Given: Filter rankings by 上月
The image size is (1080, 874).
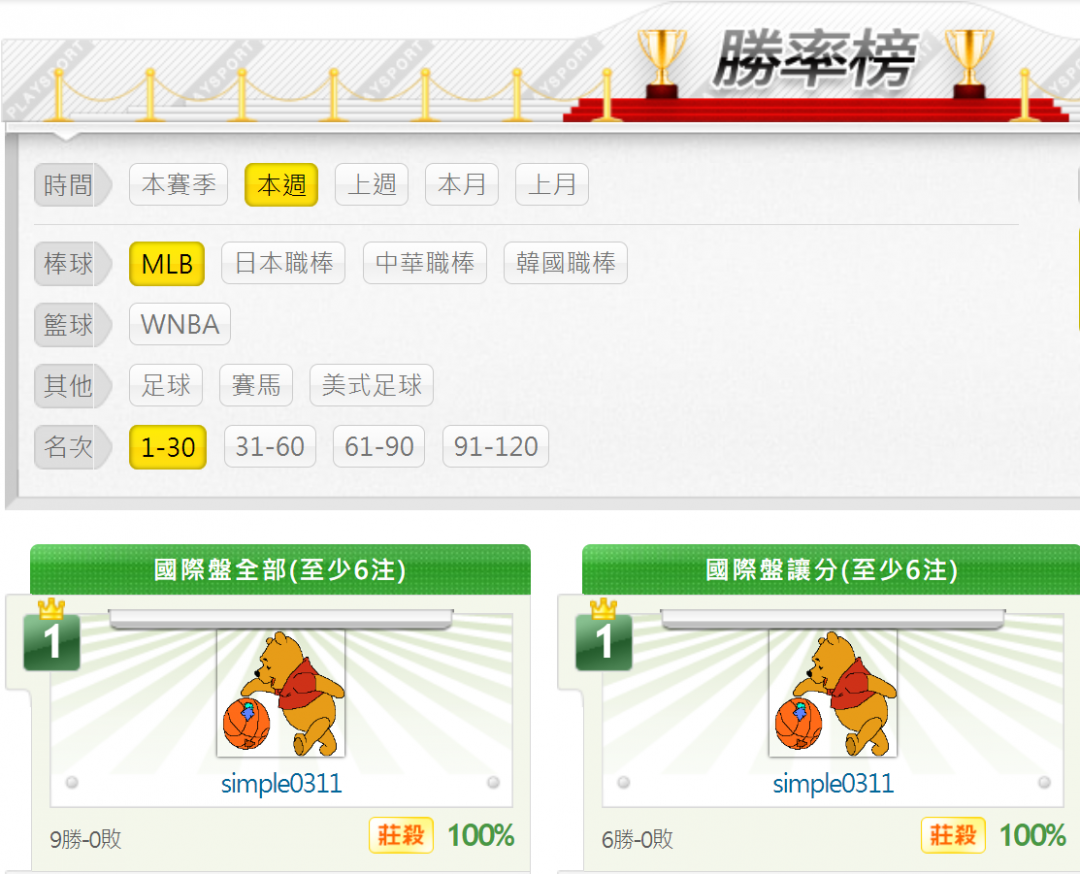Looking at the screenshot, I should coord(552,185).
